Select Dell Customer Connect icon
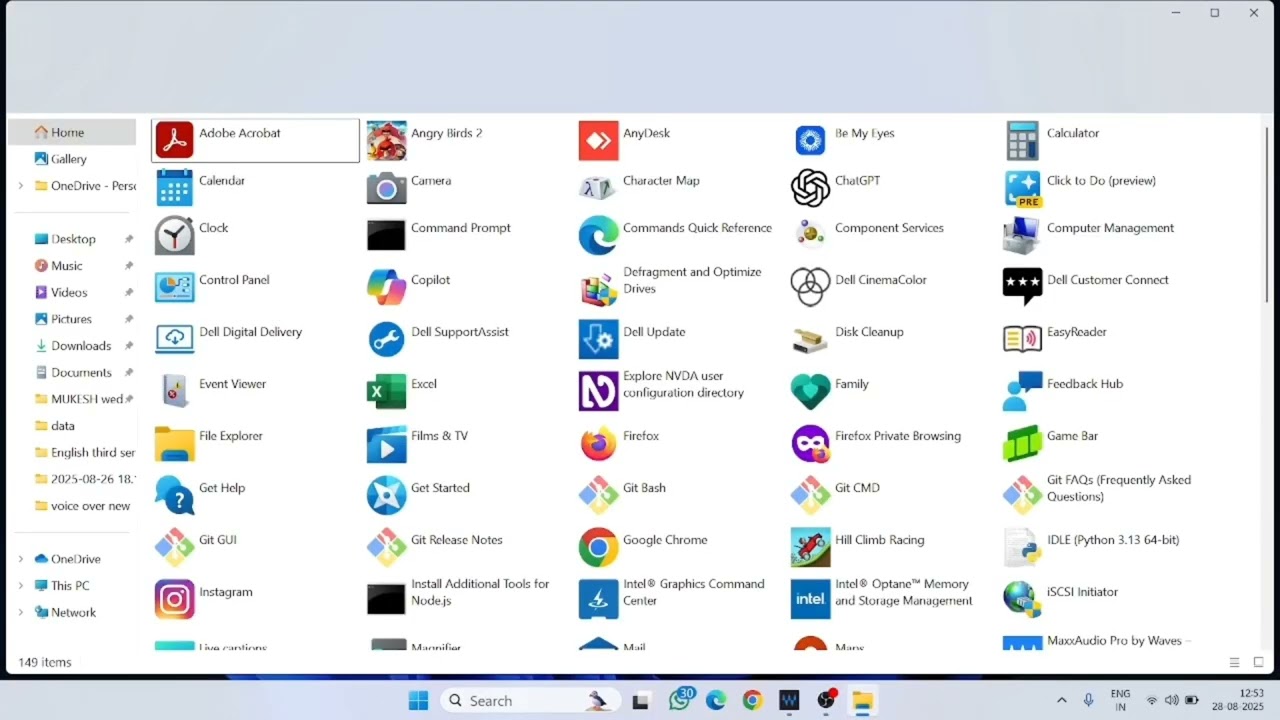Image resolution: width=1280 pixels, height=720 pixels. pyautogui.click(x=1022, y=287)
